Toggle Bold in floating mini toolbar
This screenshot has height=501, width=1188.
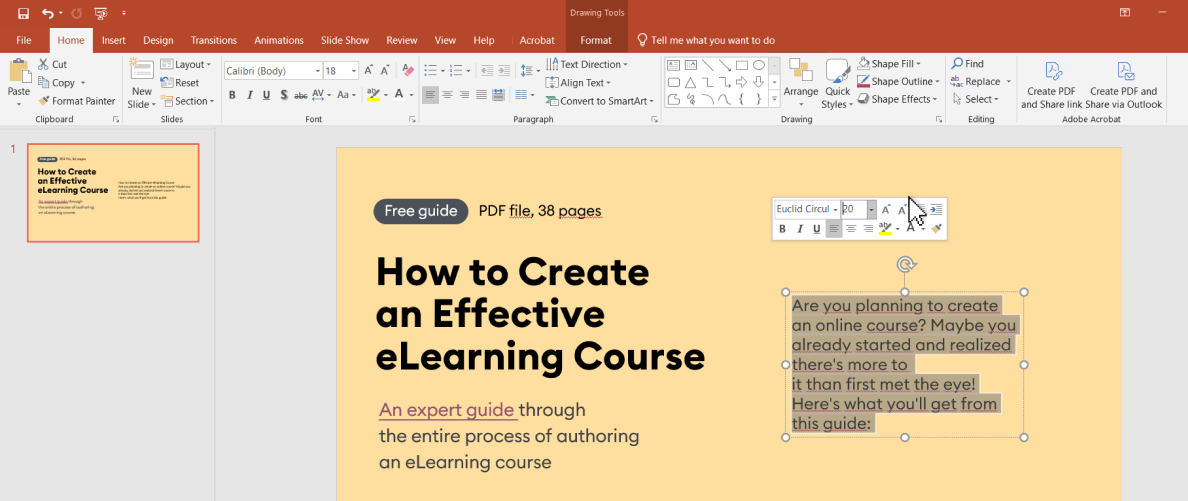[x=782, y=229]
